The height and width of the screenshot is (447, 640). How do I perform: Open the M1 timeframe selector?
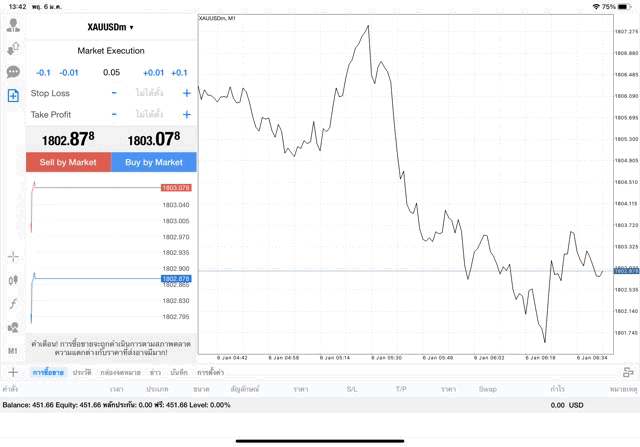coord(13,351)
